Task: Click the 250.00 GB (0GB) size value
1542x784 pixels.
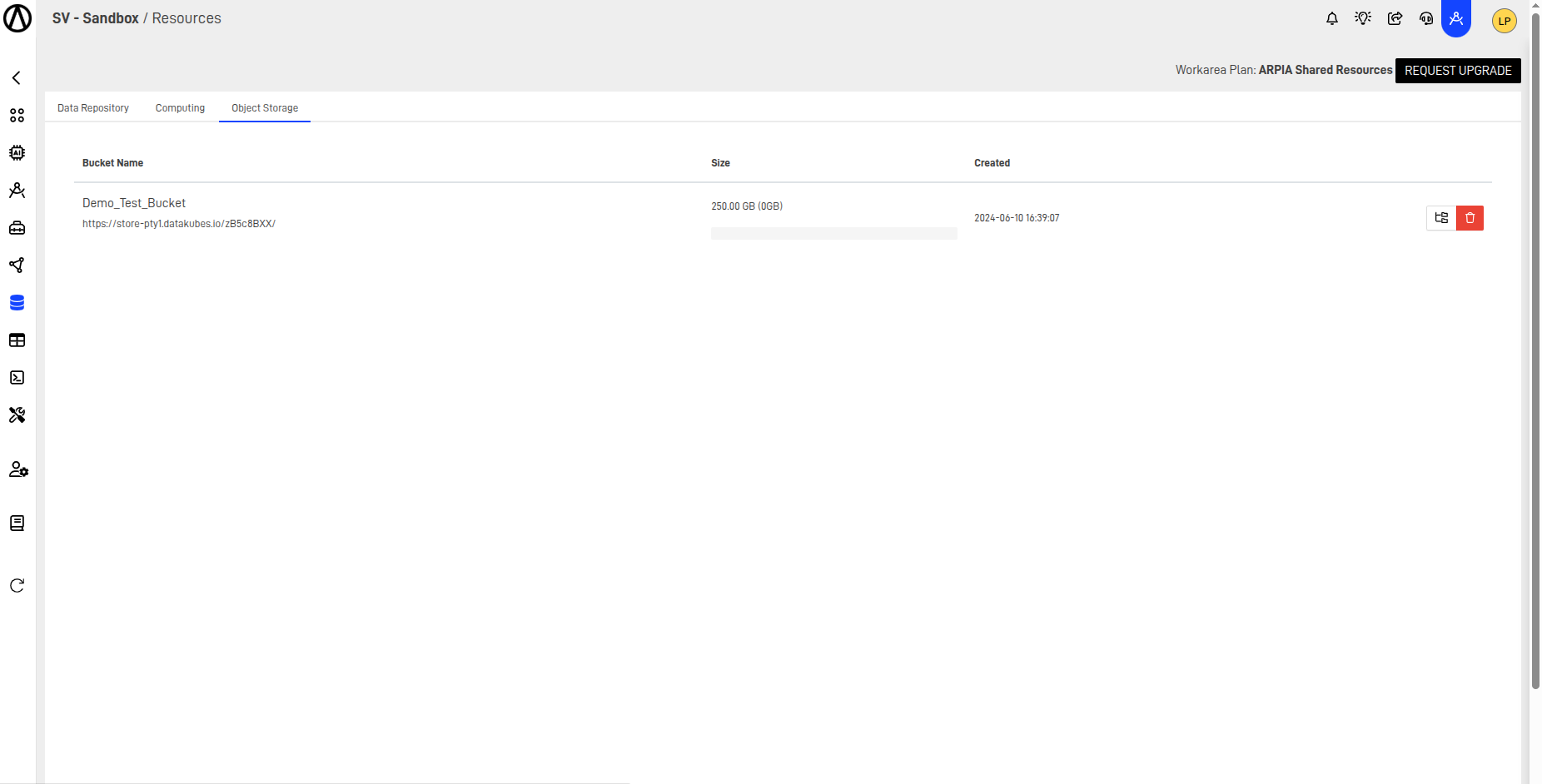Action: pyautogui.click(x=747, y=206)
